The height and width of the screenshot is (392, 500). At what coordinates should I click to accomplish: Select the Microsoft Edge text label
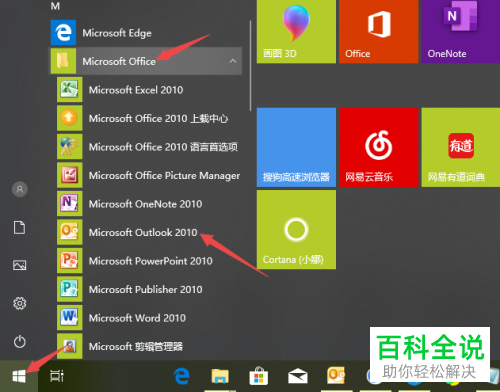point(117,33)
